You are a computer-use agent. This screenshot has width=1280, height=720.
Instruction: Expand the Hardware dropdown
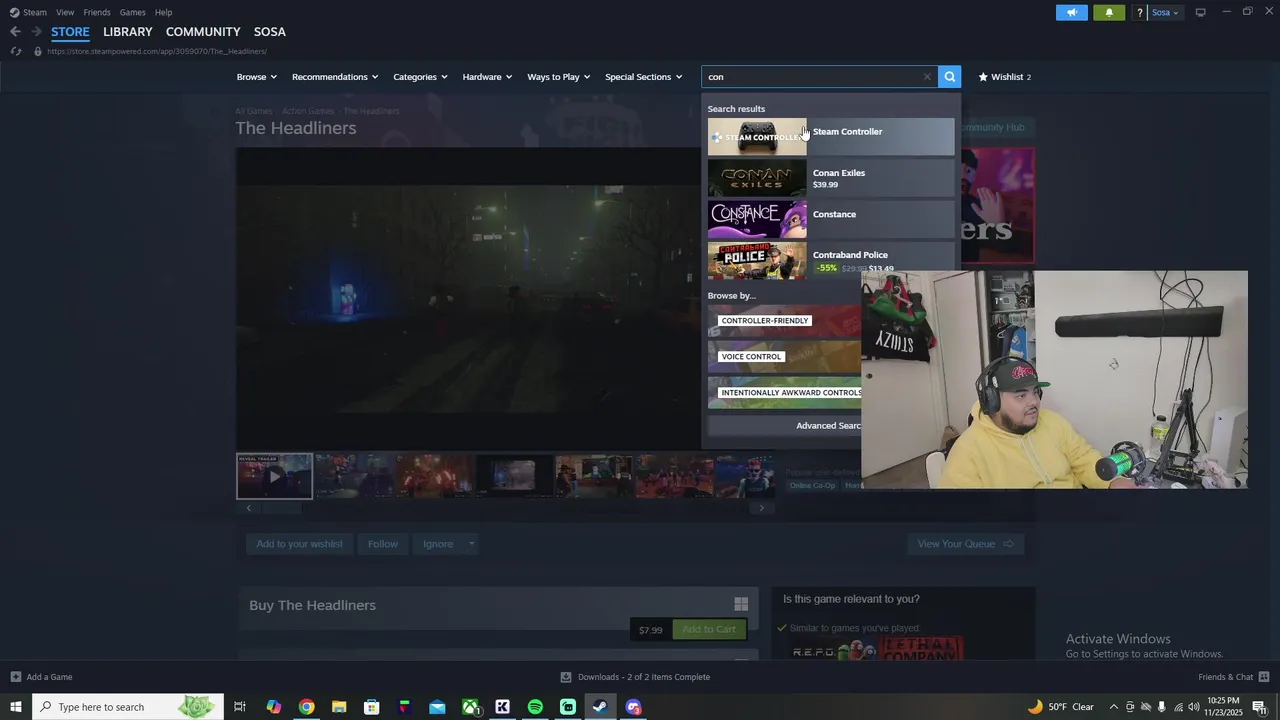(487, 77)
